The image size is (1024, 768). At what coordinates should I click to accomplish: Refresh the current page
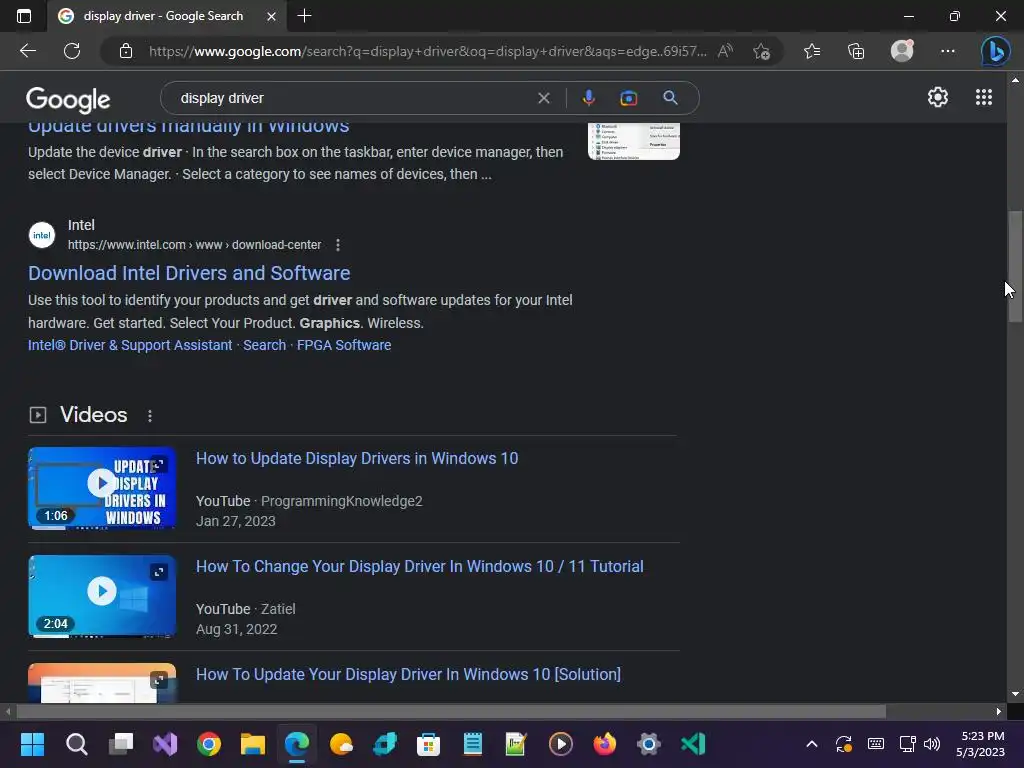[72, 51]
